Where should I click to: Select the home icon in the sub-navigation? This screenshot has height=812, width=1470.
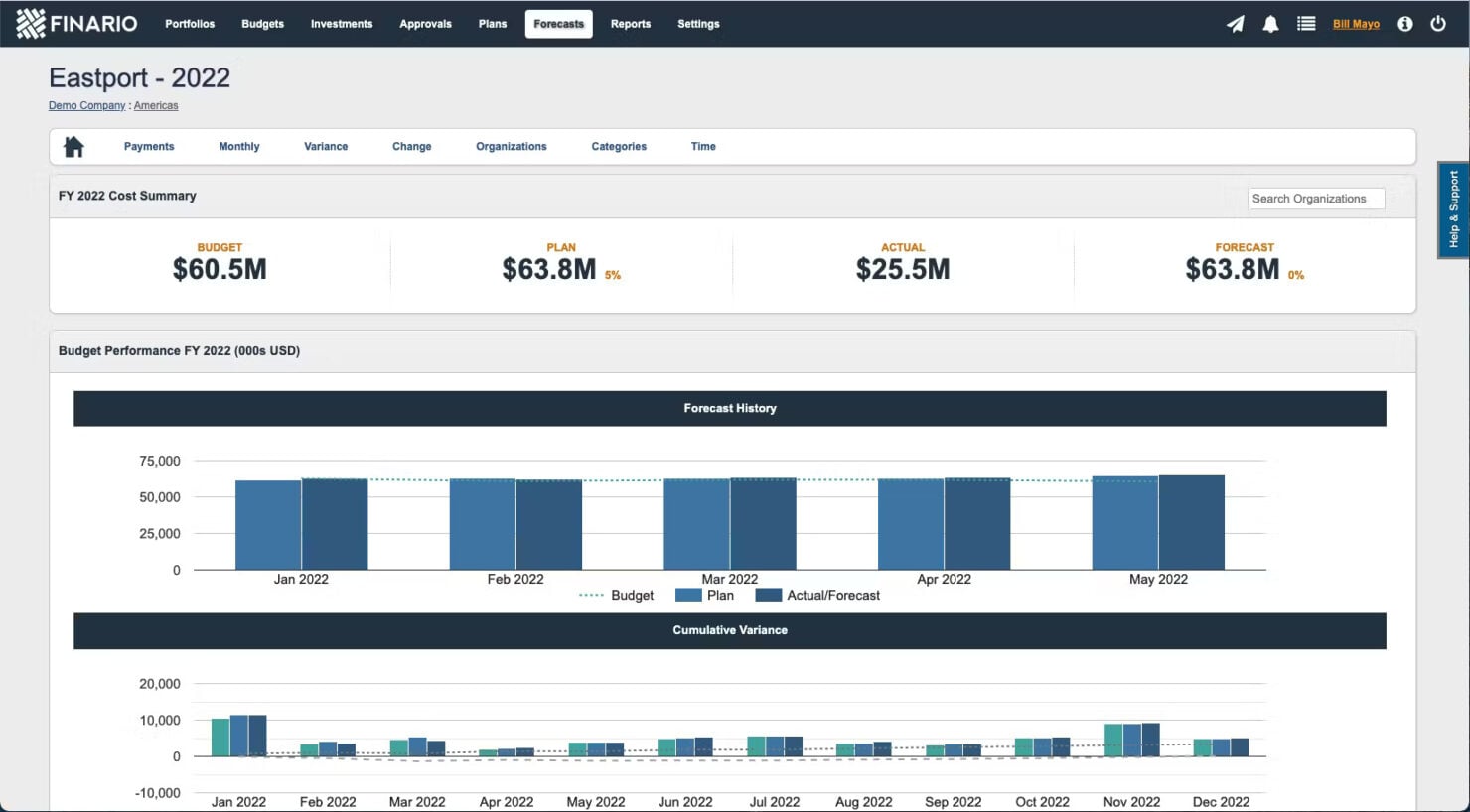coord(73,145)
